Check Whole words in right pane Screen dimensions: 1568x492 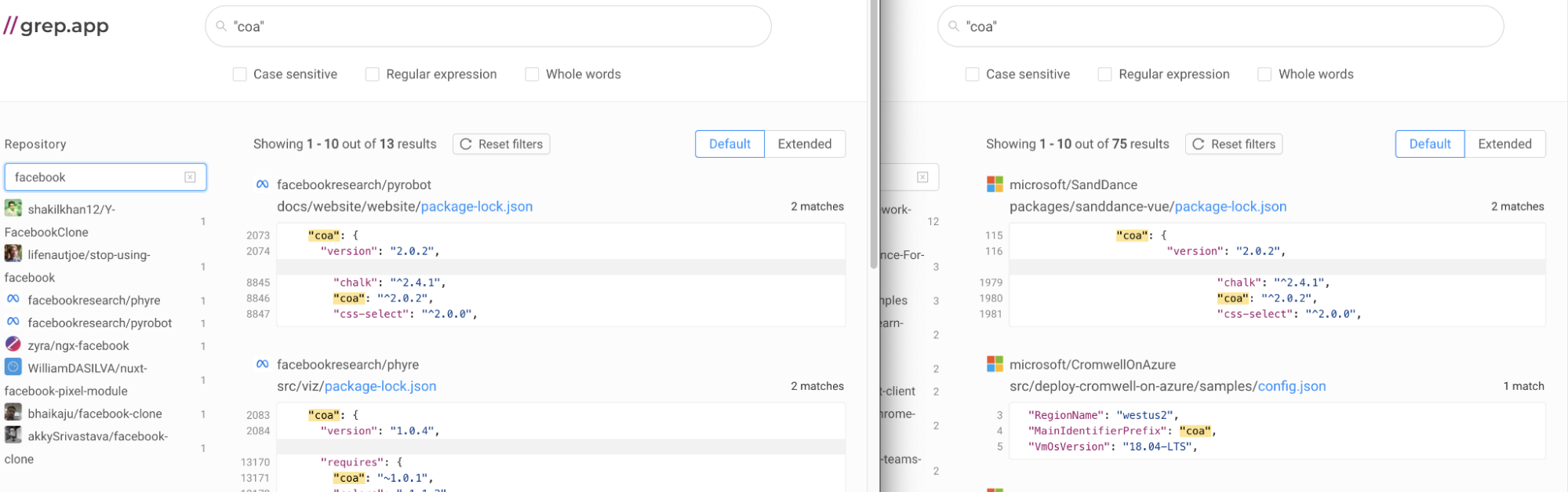click(1264, 75)
